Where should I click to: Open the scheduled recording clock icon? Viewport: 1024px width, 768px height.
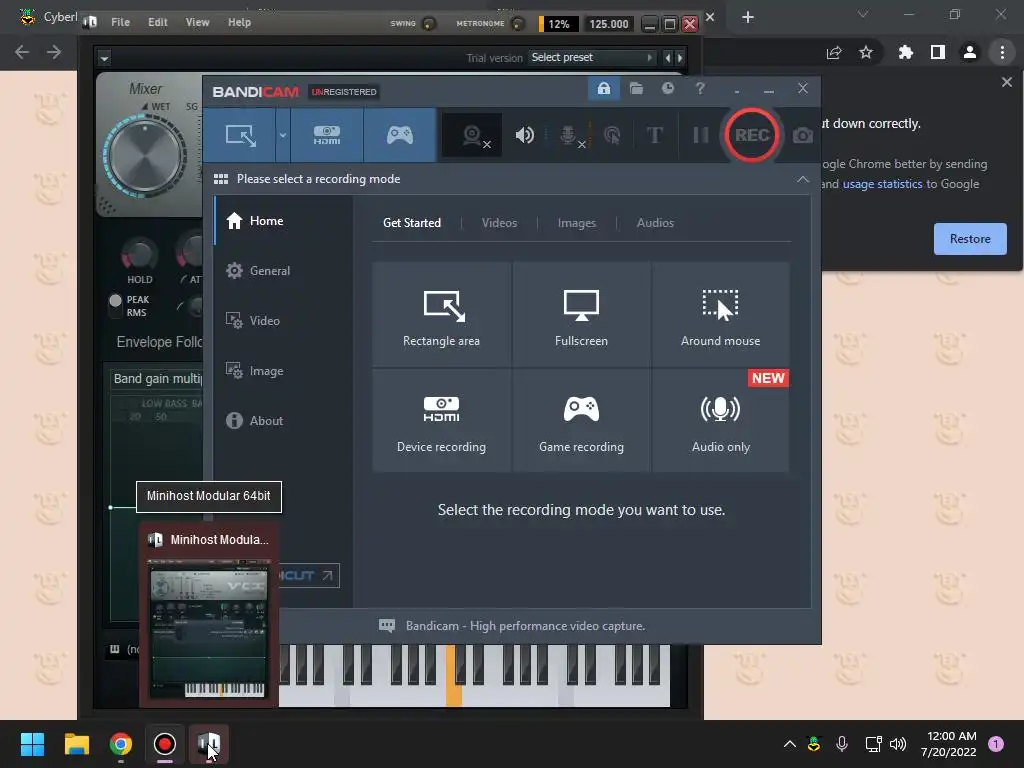[667, 88]
